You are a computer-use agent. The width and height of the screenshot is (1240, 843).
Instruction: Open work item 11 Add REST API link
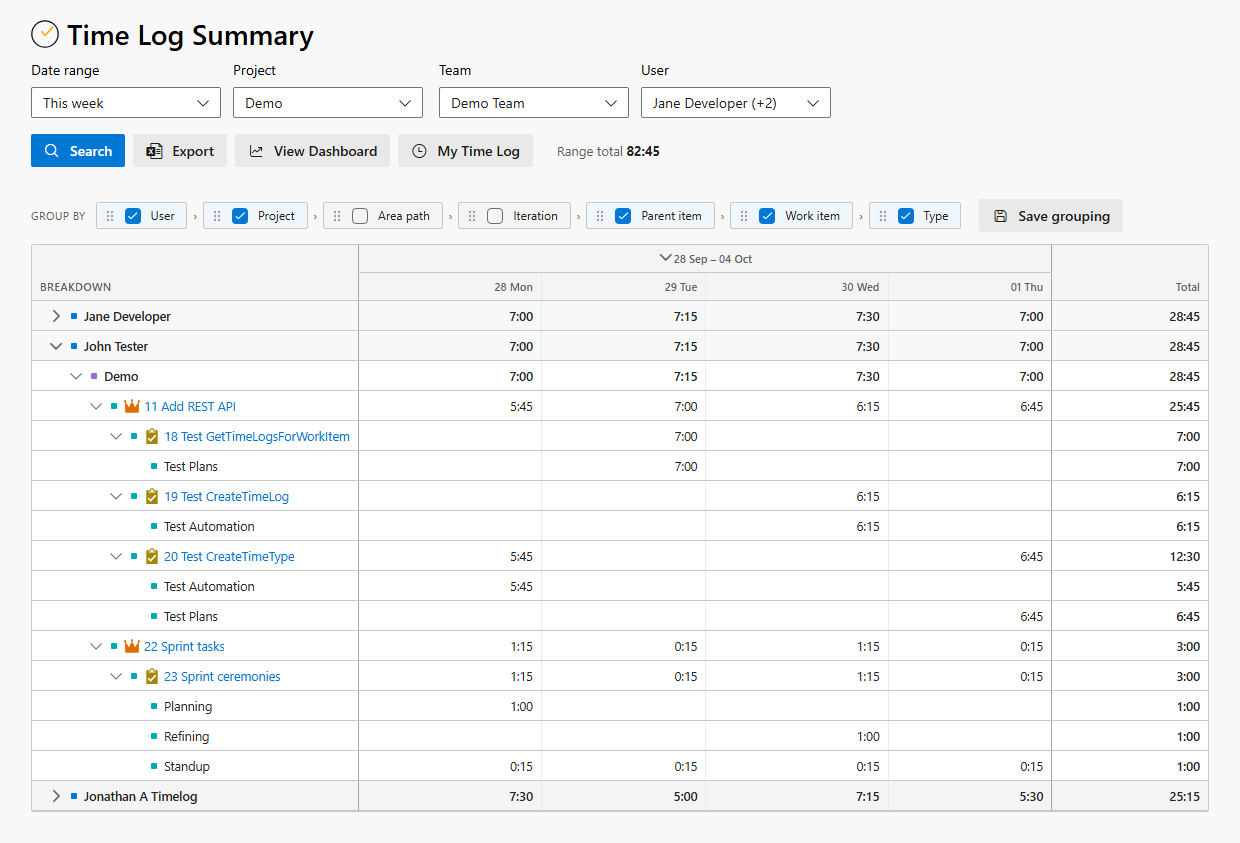click(190, 406)
